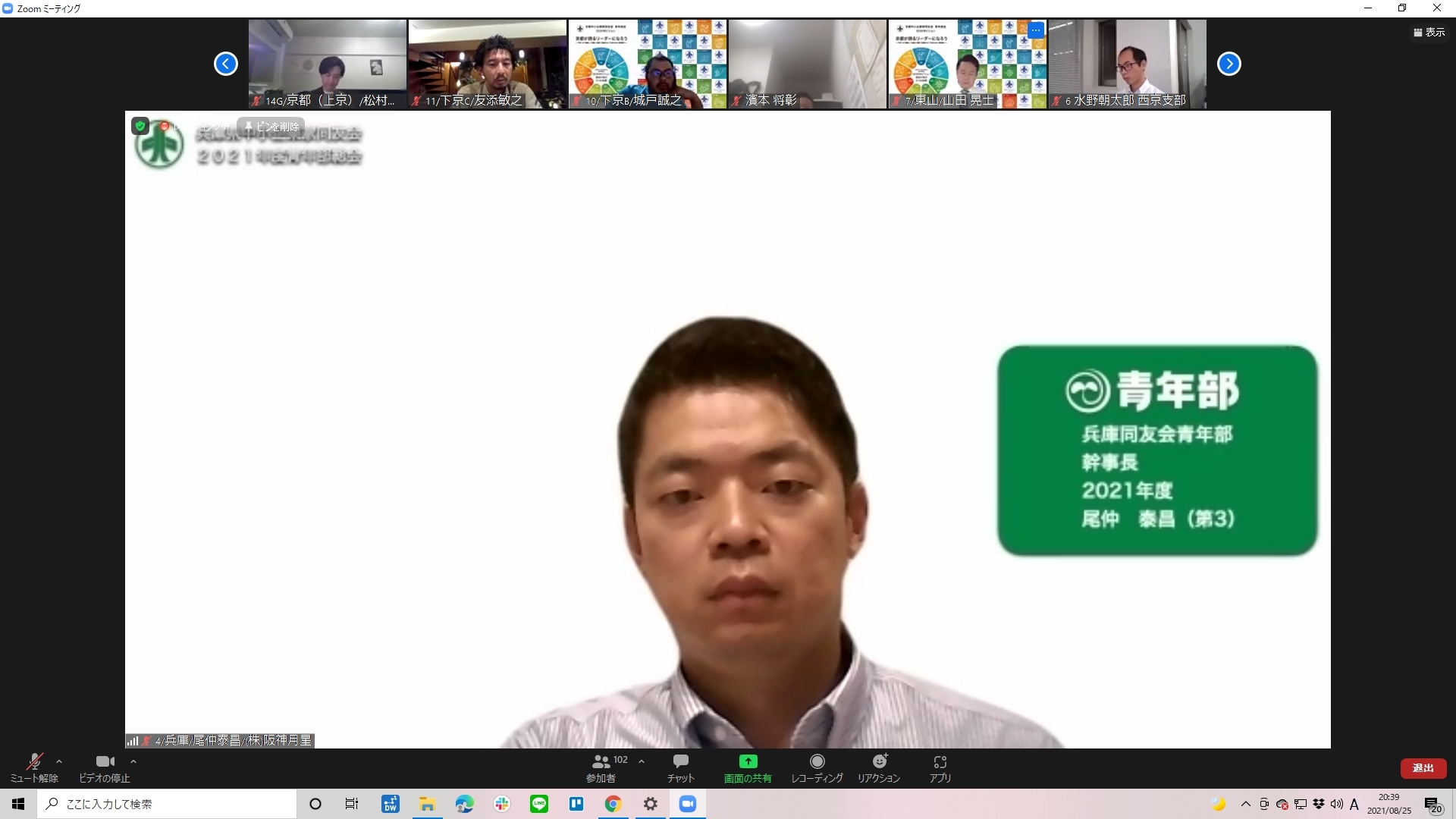Open the アプリ apps panel
This screenshot has width=1456, height=819.
(940, 768)
